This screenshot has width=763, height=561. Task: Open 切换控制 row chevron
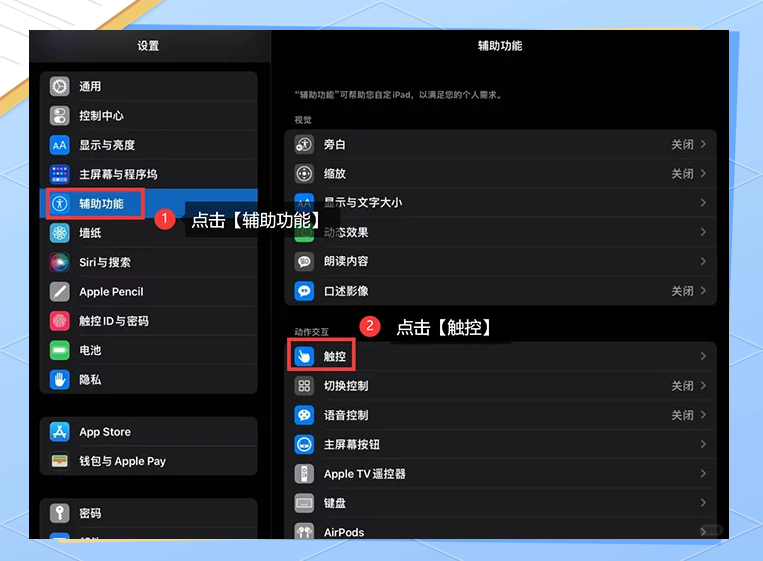click(703, 385)
